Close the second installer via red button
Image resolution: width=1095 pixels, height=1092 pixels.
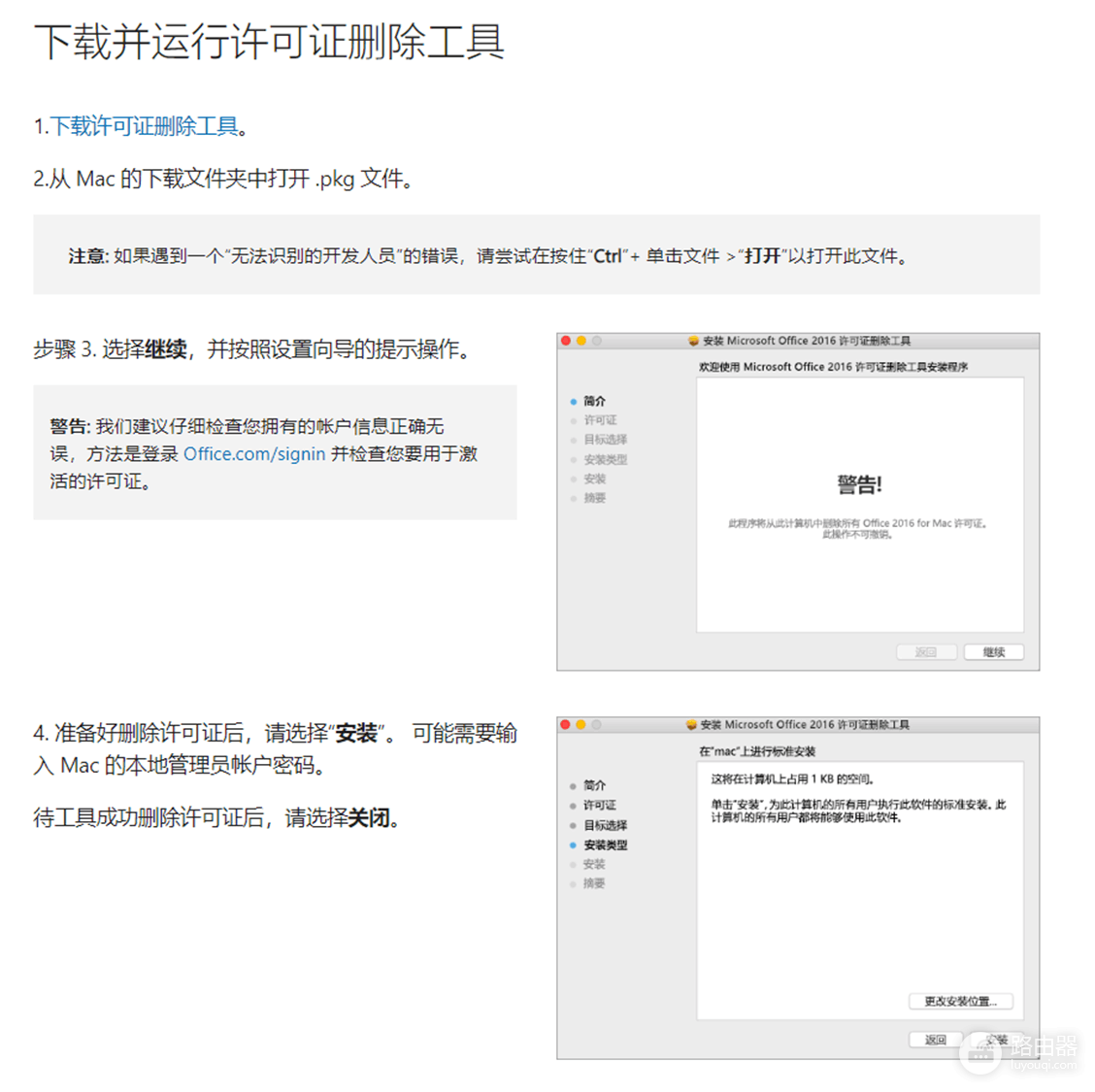[x=565, y=725]
